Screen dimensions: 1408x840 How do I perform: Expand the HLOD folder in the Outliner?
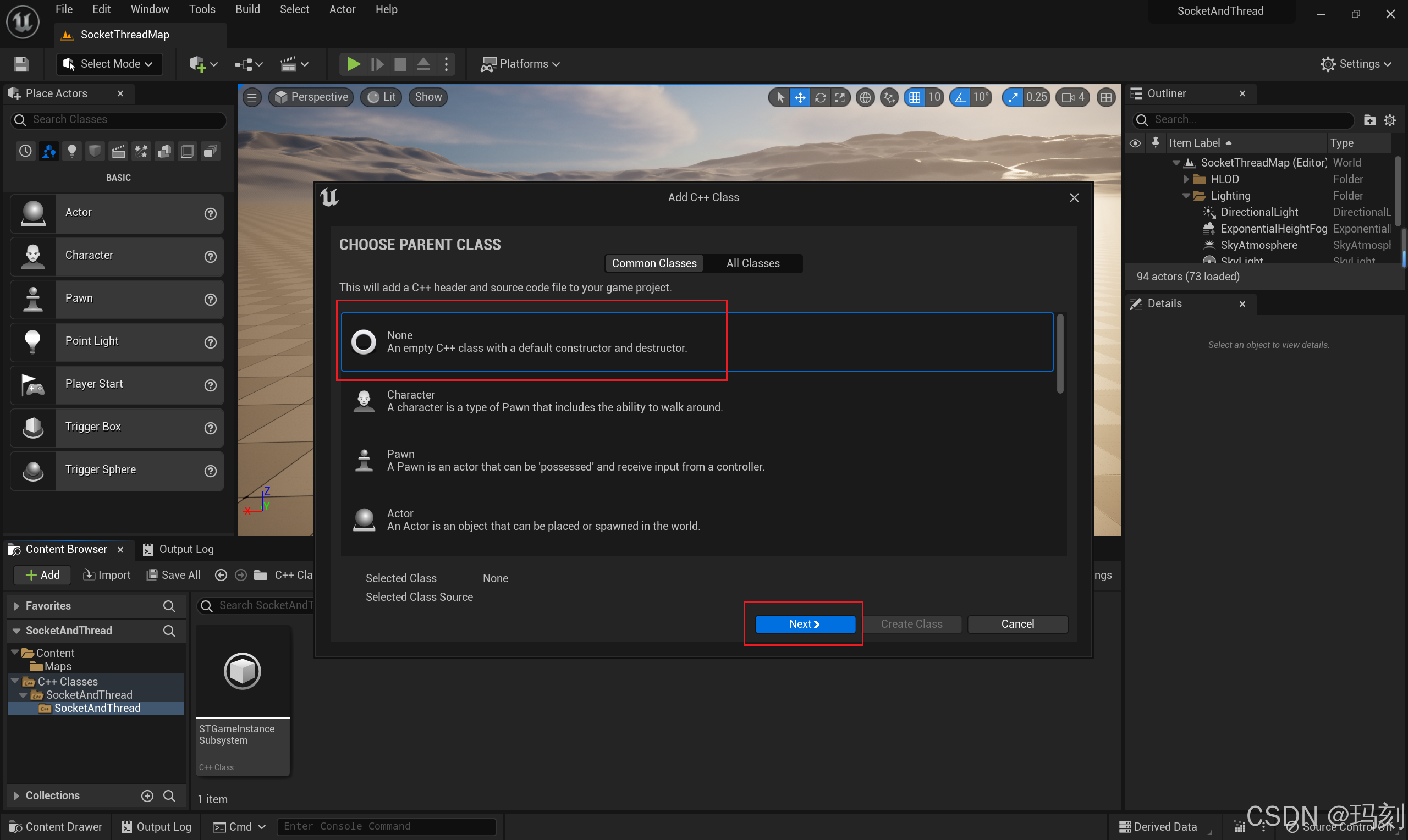tap(1185, 179)
